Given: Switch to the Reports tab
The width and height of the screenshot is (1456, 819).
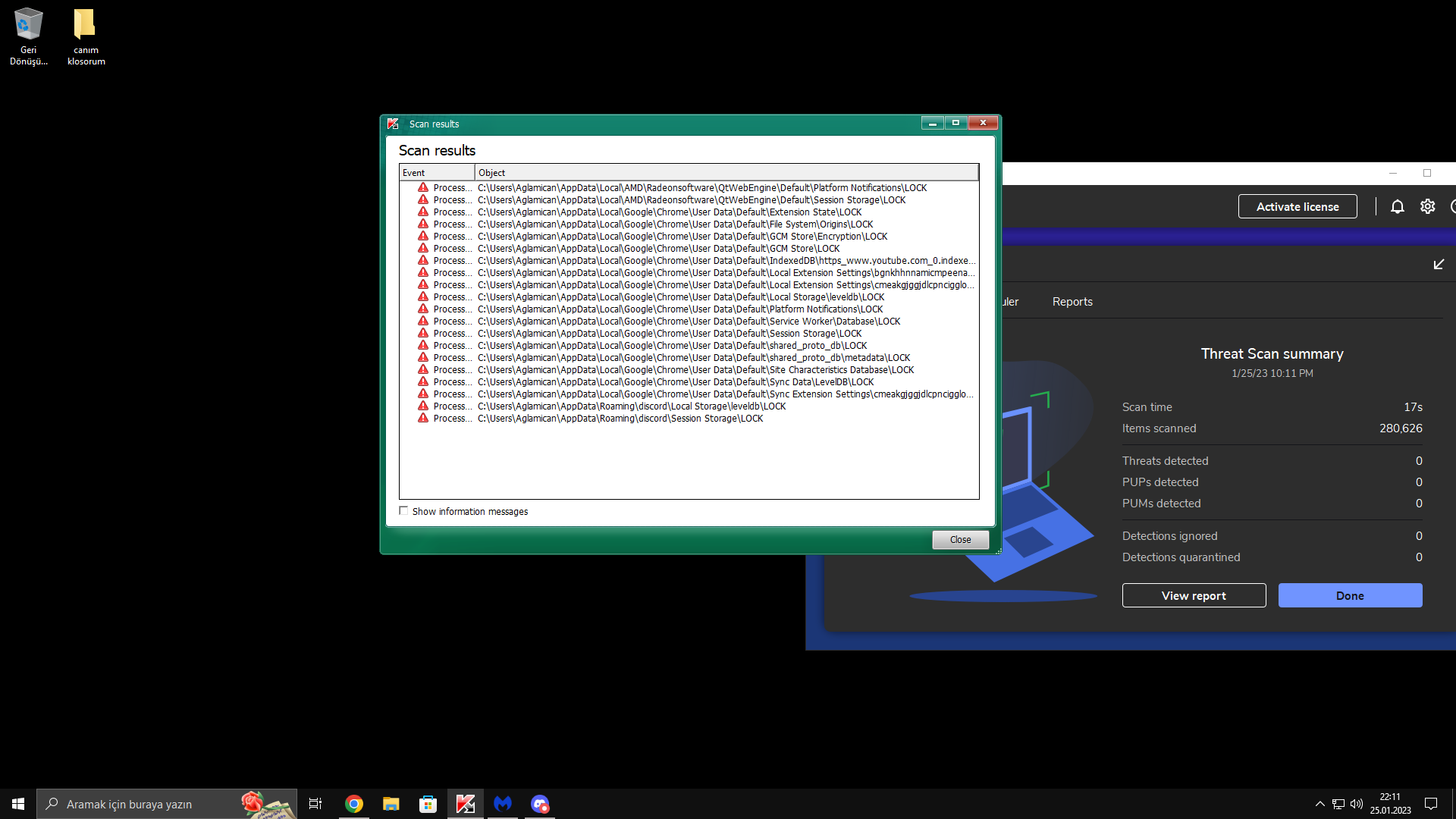Looking at the screenshot, I should point(1072,302).
